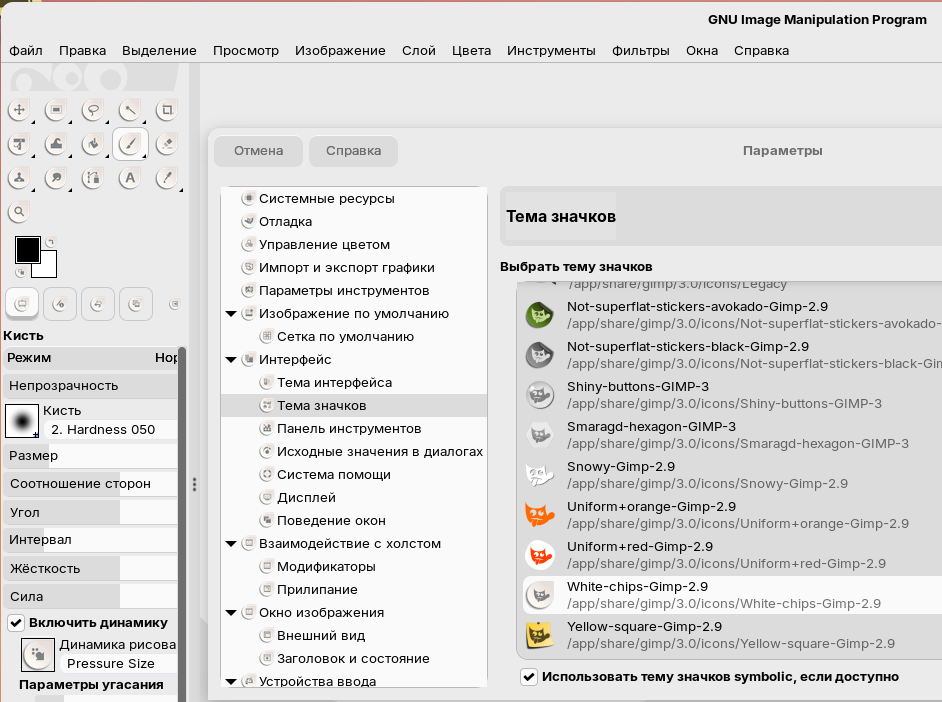Open the Цвета menu
The image size is (942, 702).
(472, 50)
